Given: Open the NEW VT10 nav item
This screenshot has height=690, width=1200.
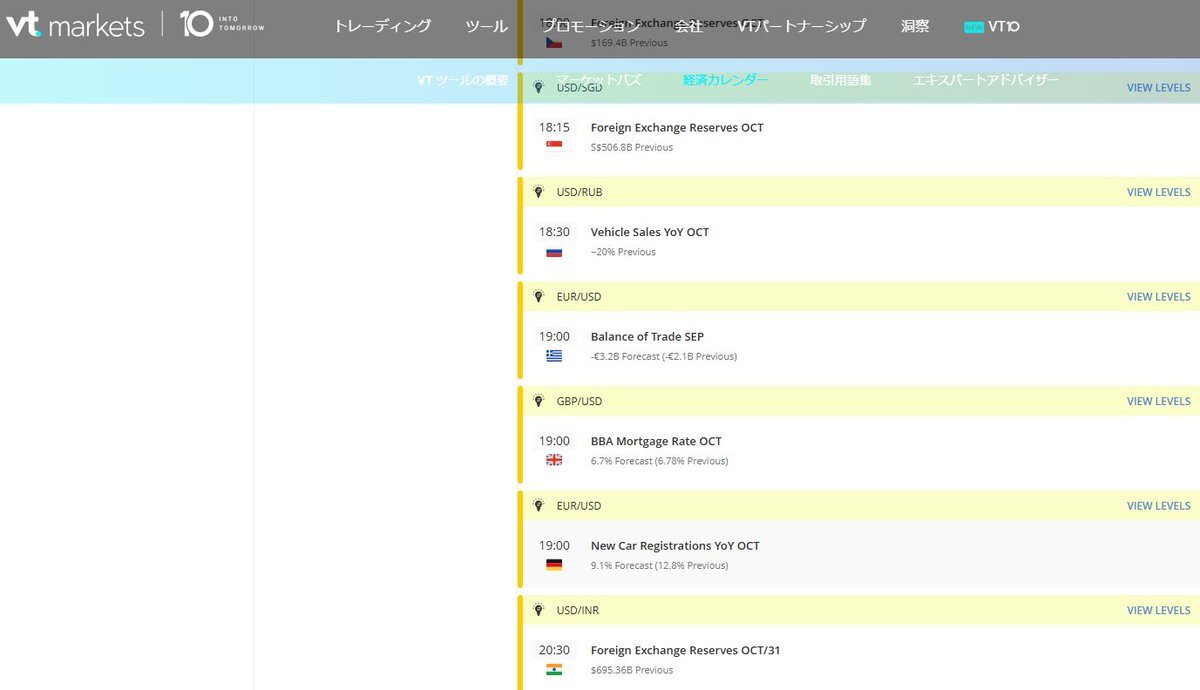Looking at the screenshot, I should [x=992, y=27].
